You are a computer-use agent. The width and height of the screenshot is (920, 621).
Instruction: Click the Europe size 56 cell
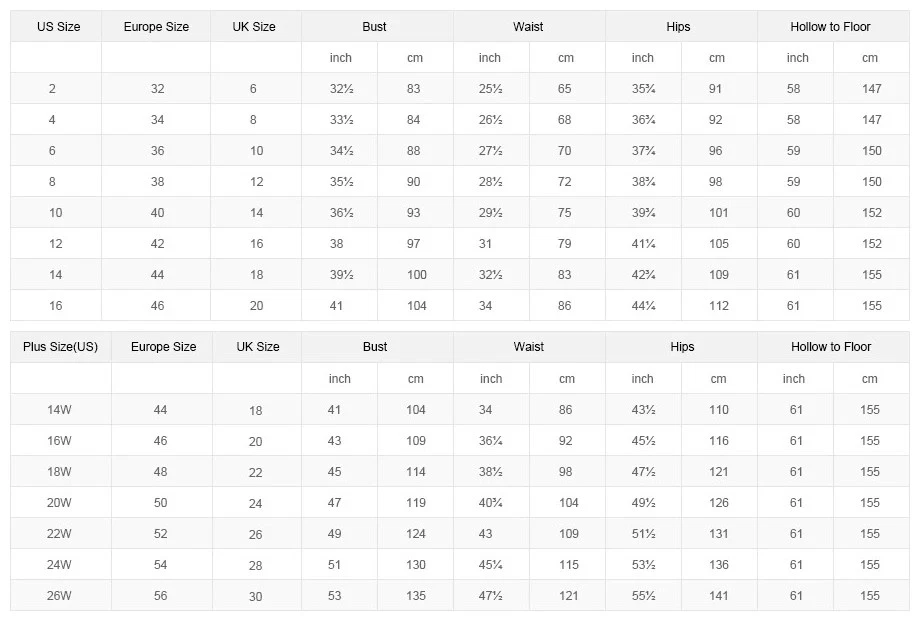pyautogui.click(x=161, y=596)
